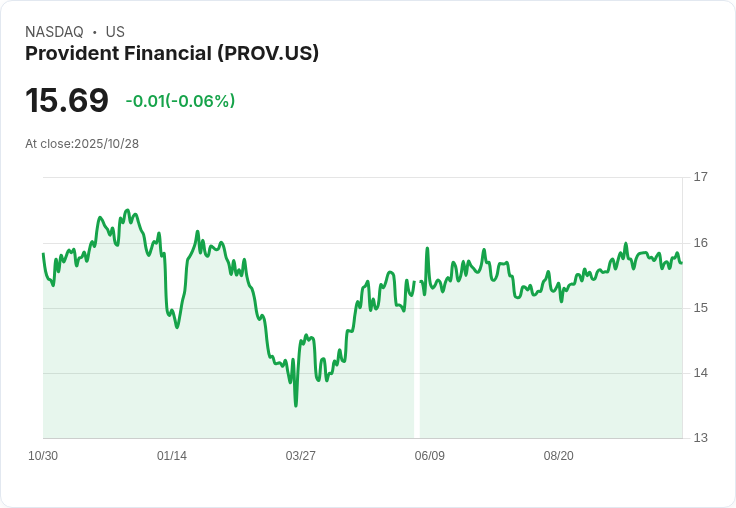Image resolution: width=736 pixels, height=508 pixels.
Task: Click the lowest point of the price line
Action: pos(296,405)
